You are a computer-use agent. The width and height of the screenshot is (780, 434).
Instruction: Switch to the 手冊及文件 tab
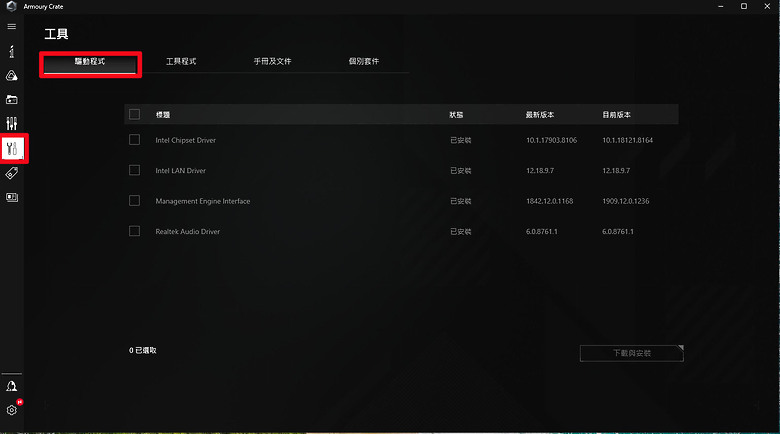click(273, 62)
